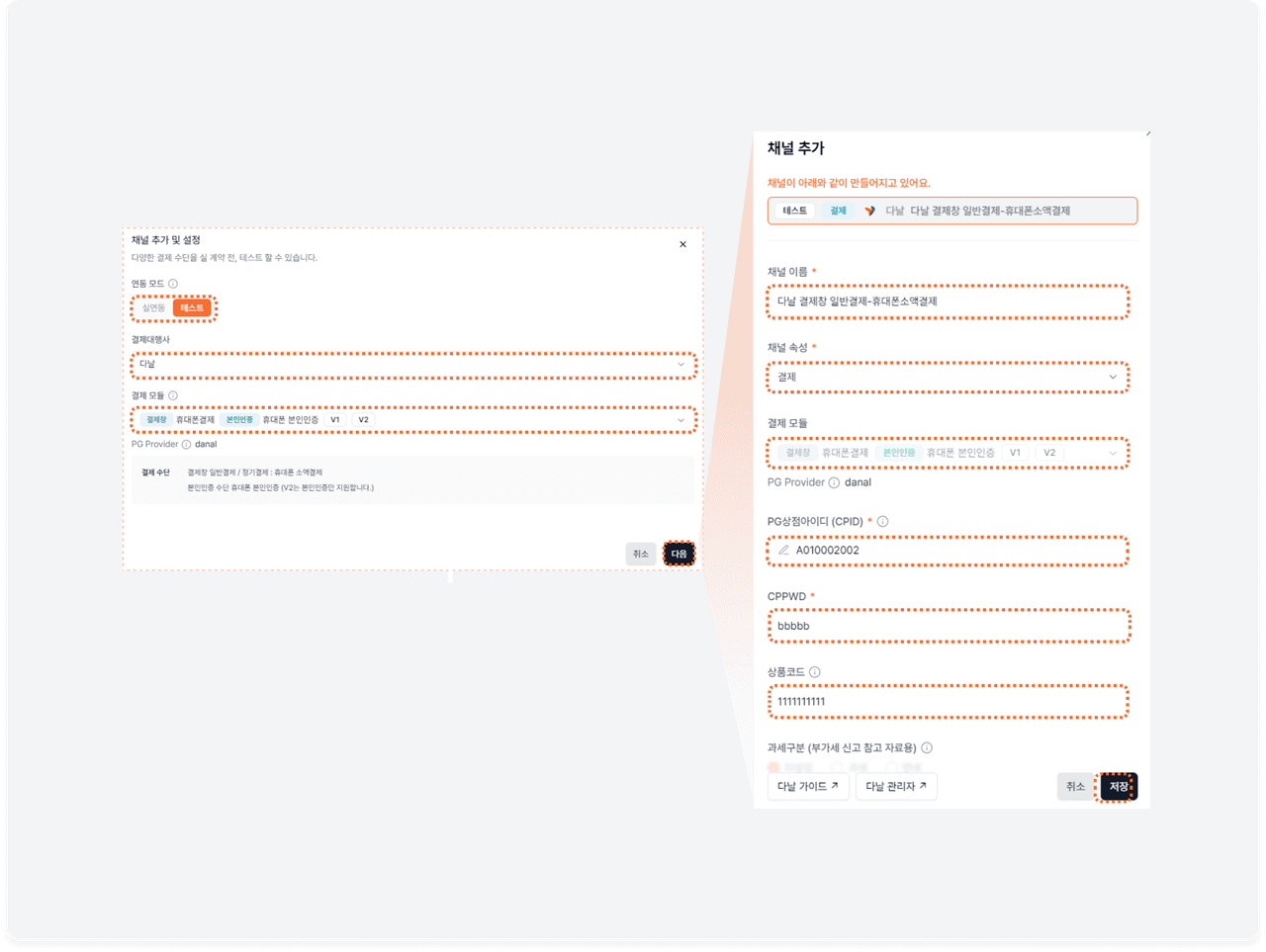This screenshot has width=1266, height=952.
Task: Click the info icon next to 연동 모드
Action: (x=173, y=284)
